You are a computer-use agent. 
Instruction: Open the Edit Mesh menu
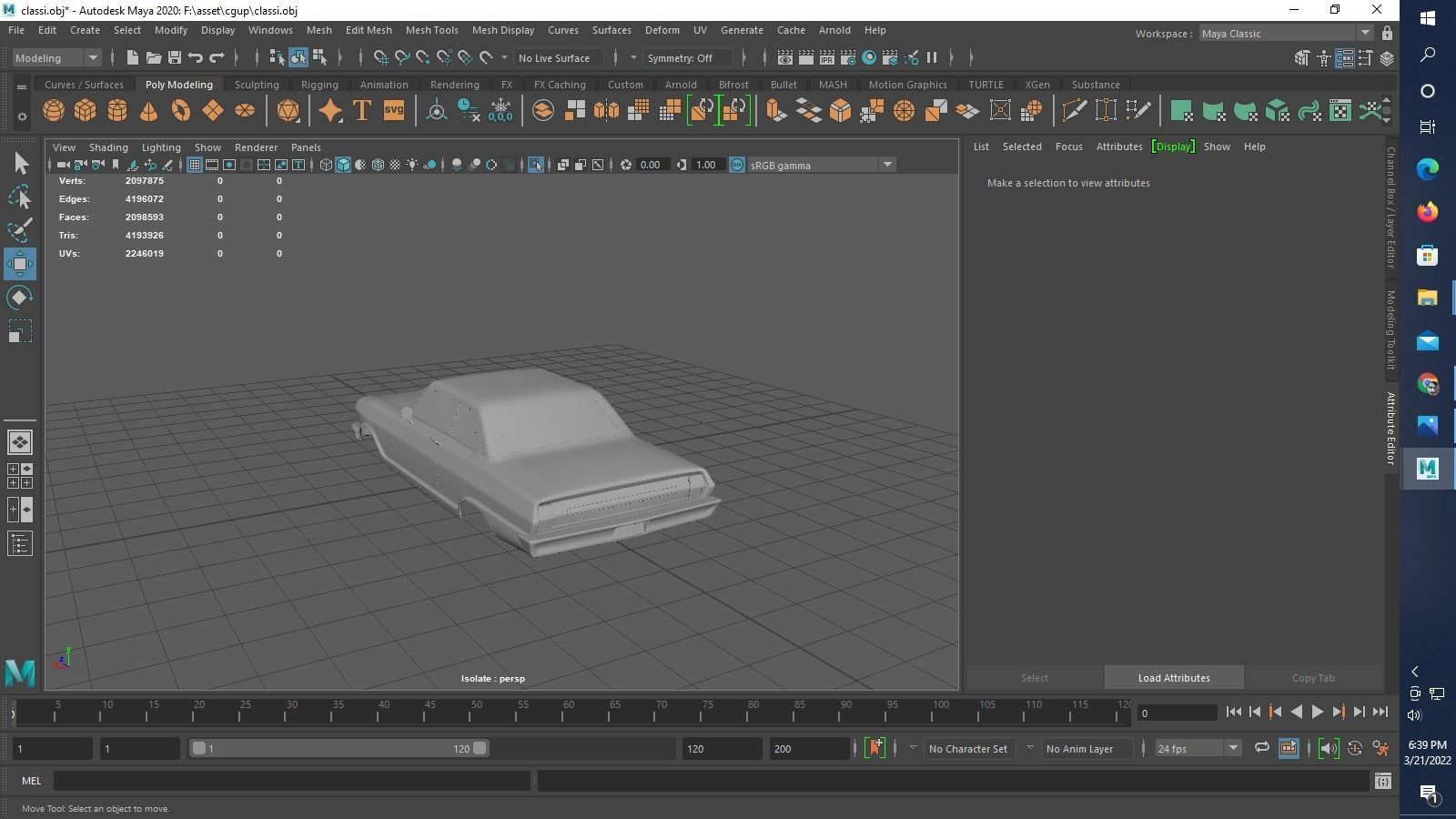[x=369, y=30]
